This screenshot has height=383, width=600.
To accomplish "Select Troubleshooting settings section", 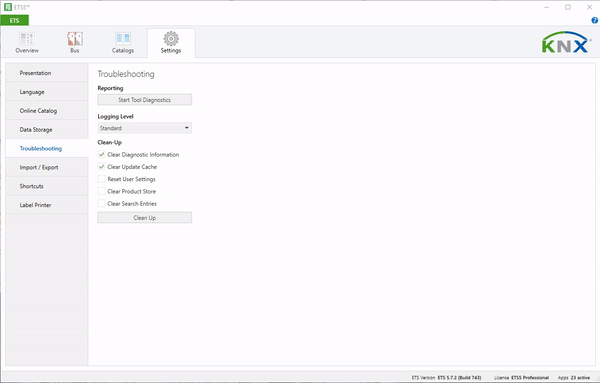I will 47,148.
